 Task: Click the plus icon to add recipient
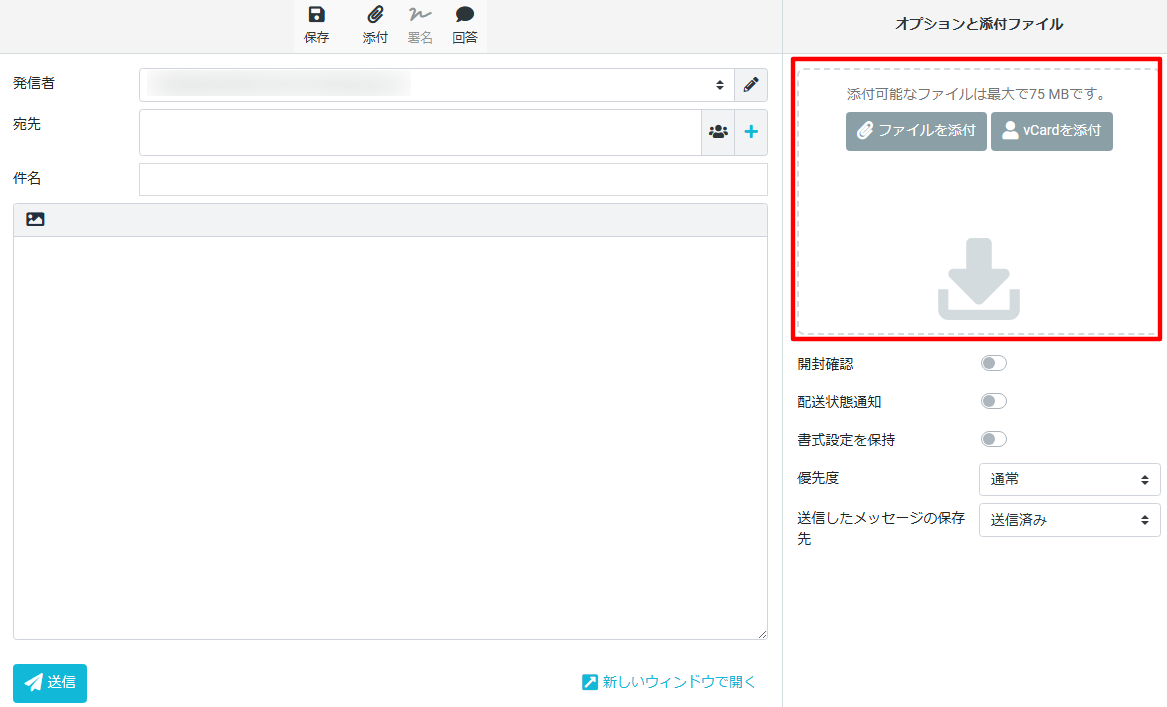[x=751, y=132]
